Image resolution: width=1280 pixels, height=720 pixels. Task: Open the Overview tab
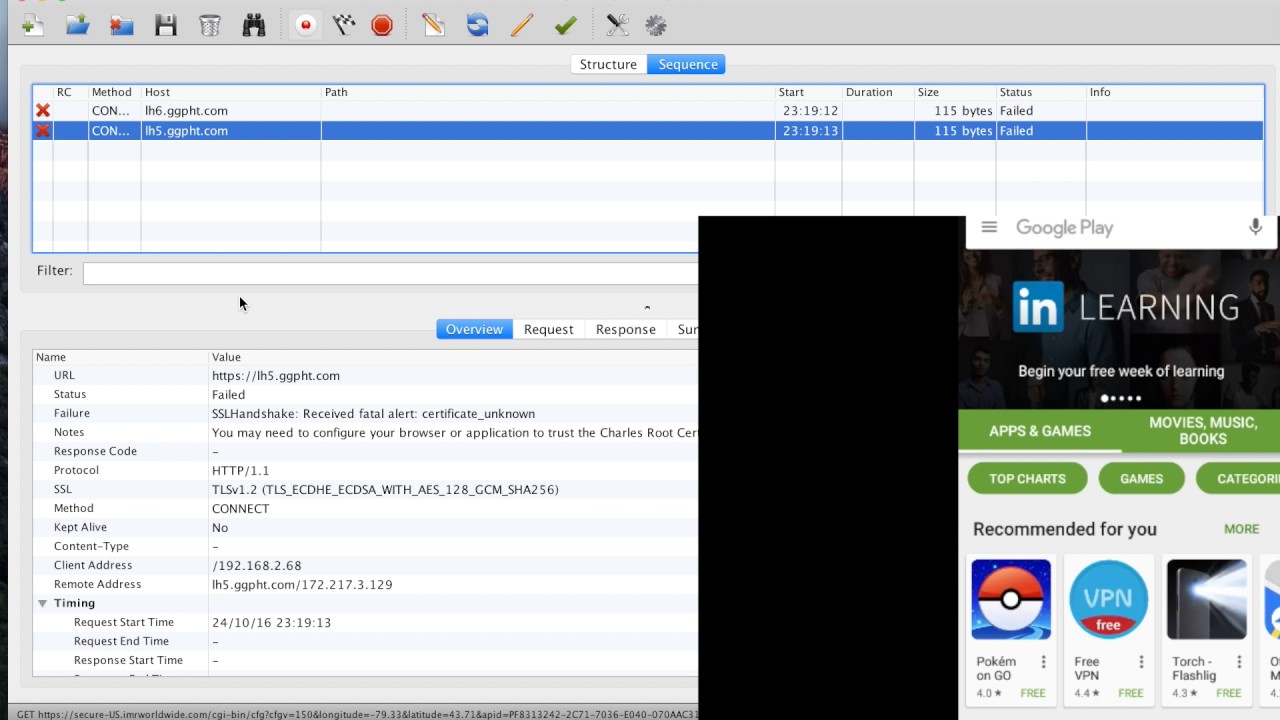pyautogui.click(x=474, y=329)
